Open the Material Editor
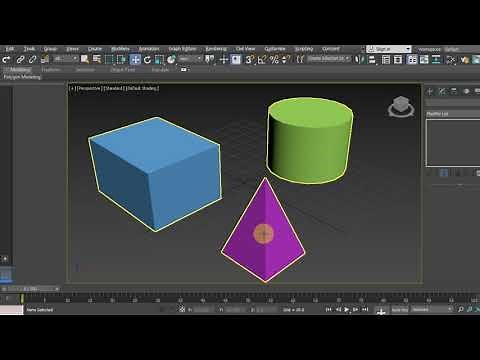480x360 pixels. [x=451, y=60]
